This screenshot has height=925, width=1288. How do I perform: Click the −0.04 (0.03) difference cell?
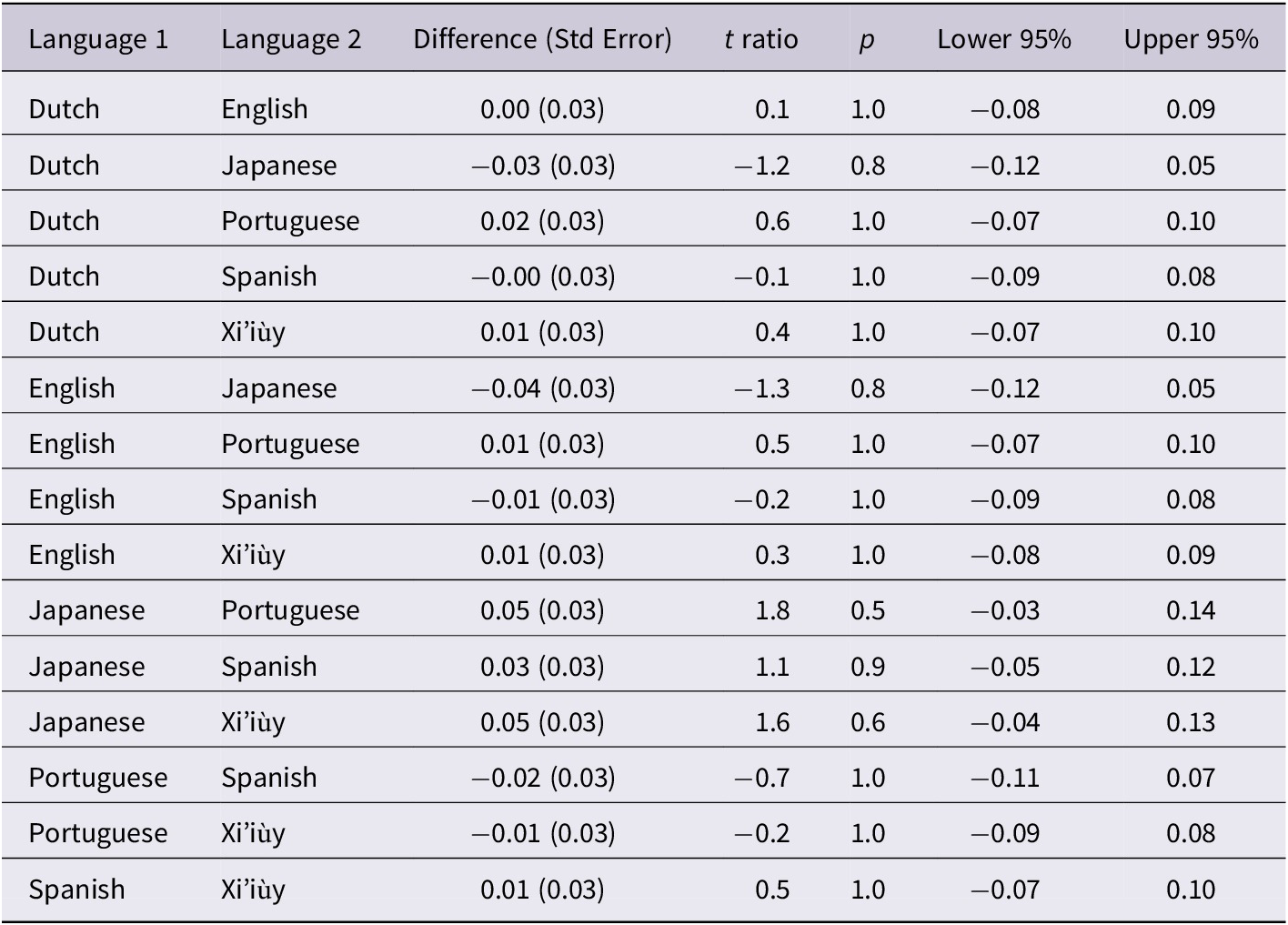tap(543, 388)
